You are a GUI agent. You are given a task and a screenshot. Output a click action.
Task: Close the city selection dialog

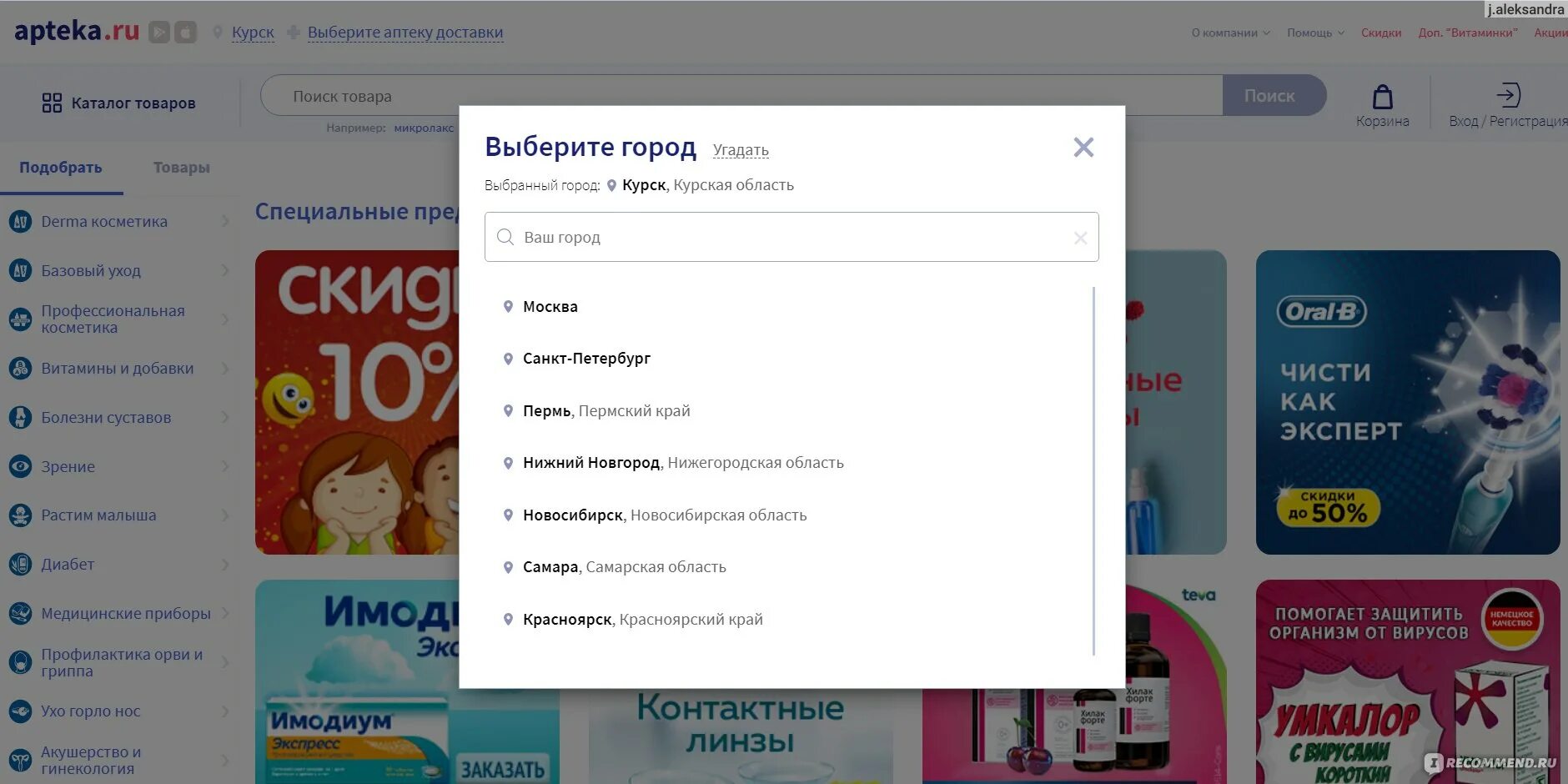[1083, 148]
